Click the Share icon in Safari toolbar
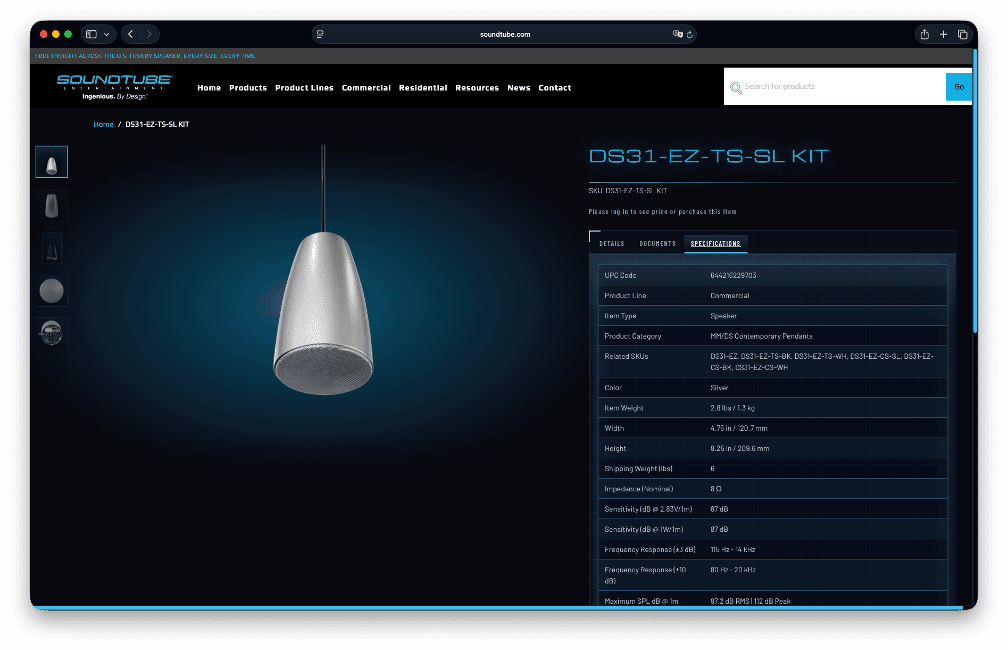1008x650 pixels. [924, 34]
